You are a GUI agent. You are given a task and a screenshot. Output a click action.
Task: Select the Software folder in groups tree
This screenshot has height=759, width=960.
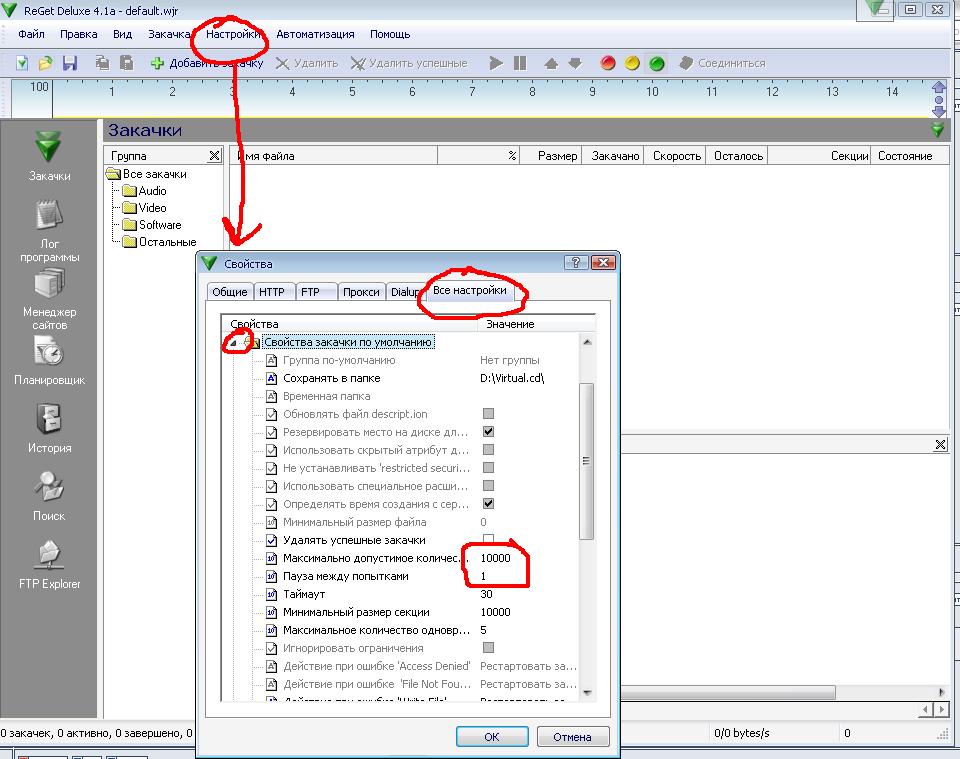point(159,225)
